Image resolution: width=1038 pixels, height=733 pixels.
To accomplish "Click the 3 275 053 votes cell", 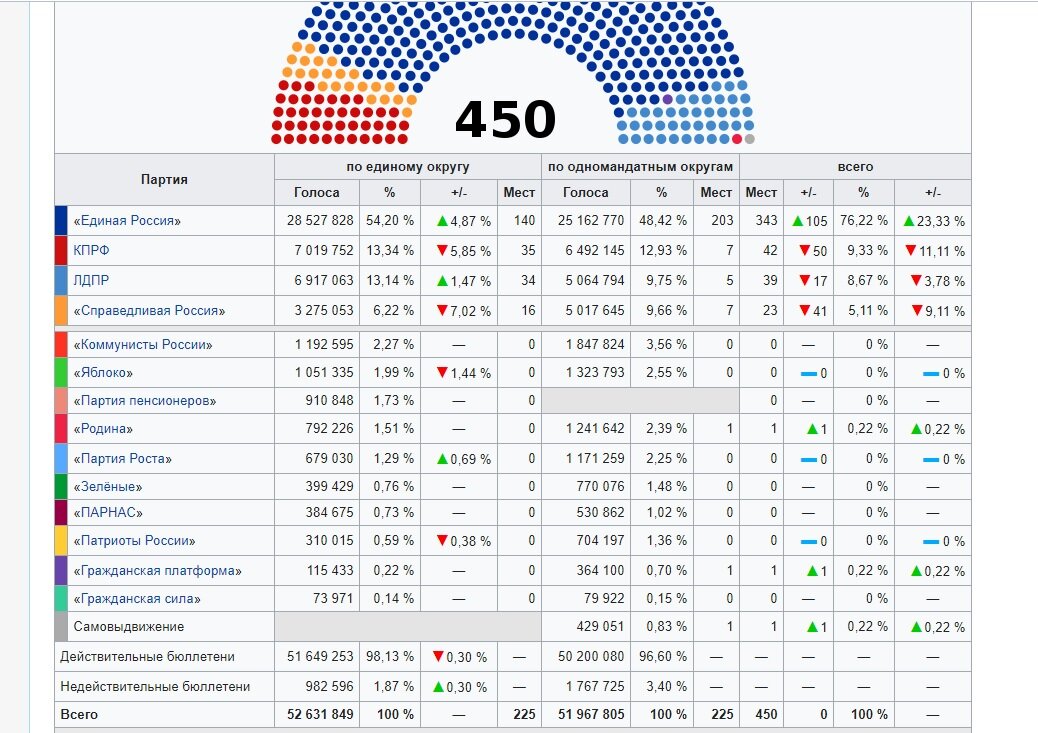I will [x=317, y=311].
